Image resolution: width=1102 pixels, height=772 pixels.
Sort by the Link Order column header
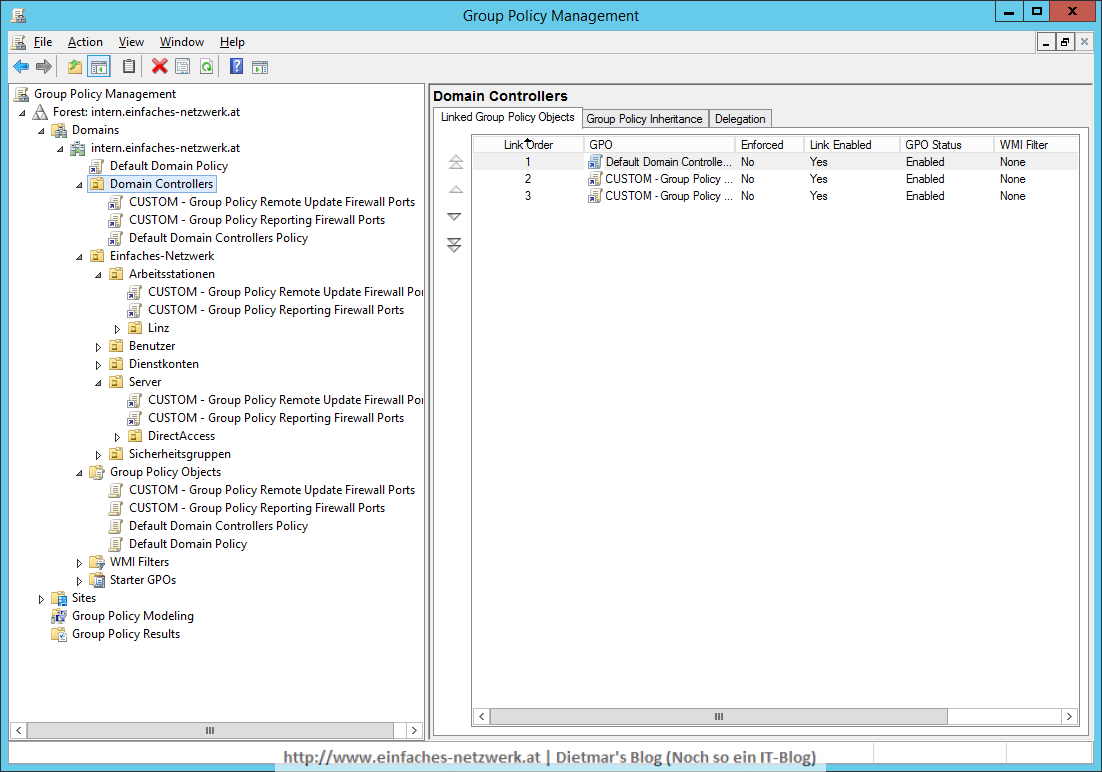529,145
